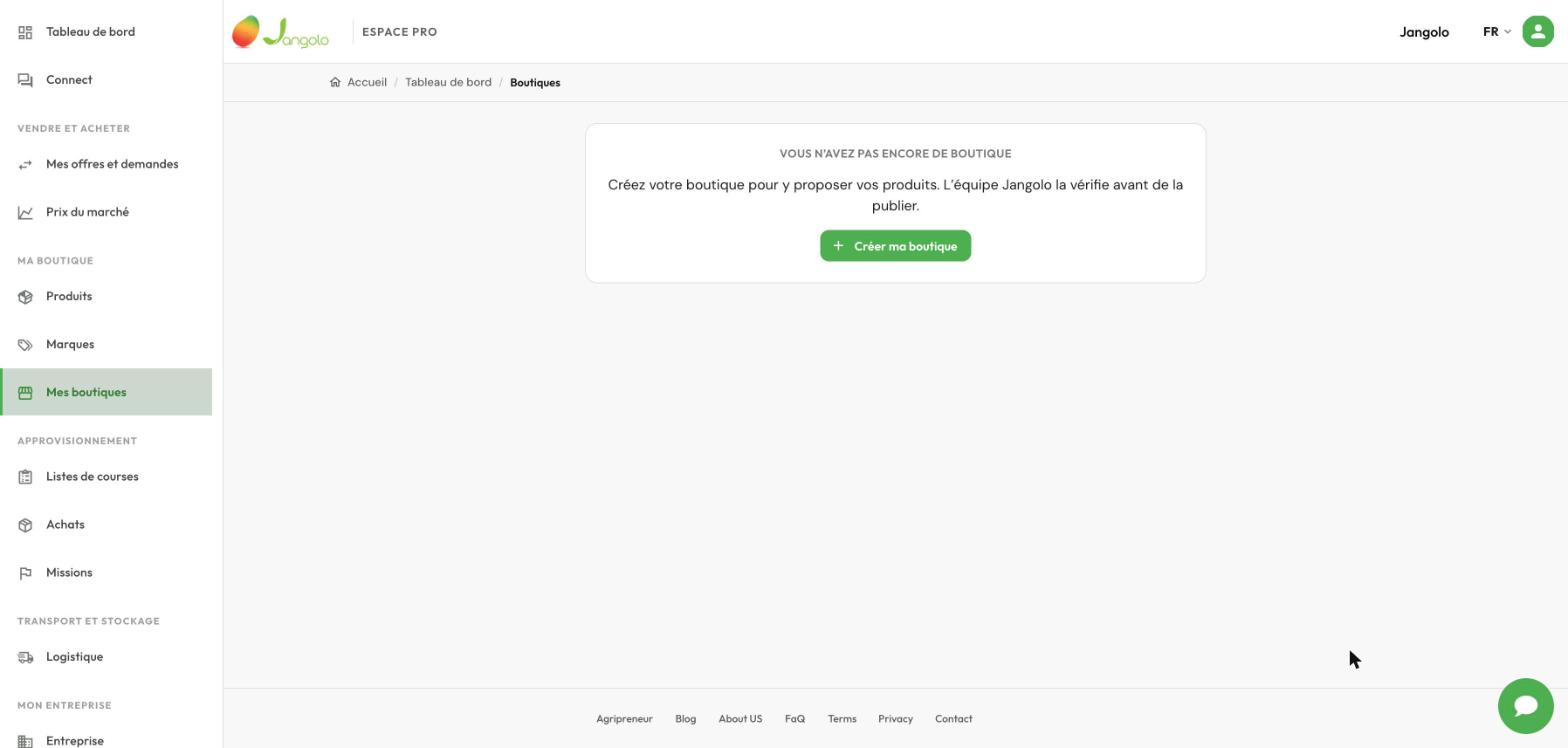This screenshot has height=748, width=1568.
Task: Open the user profile avatar icon
Action: pos(1537,32)
